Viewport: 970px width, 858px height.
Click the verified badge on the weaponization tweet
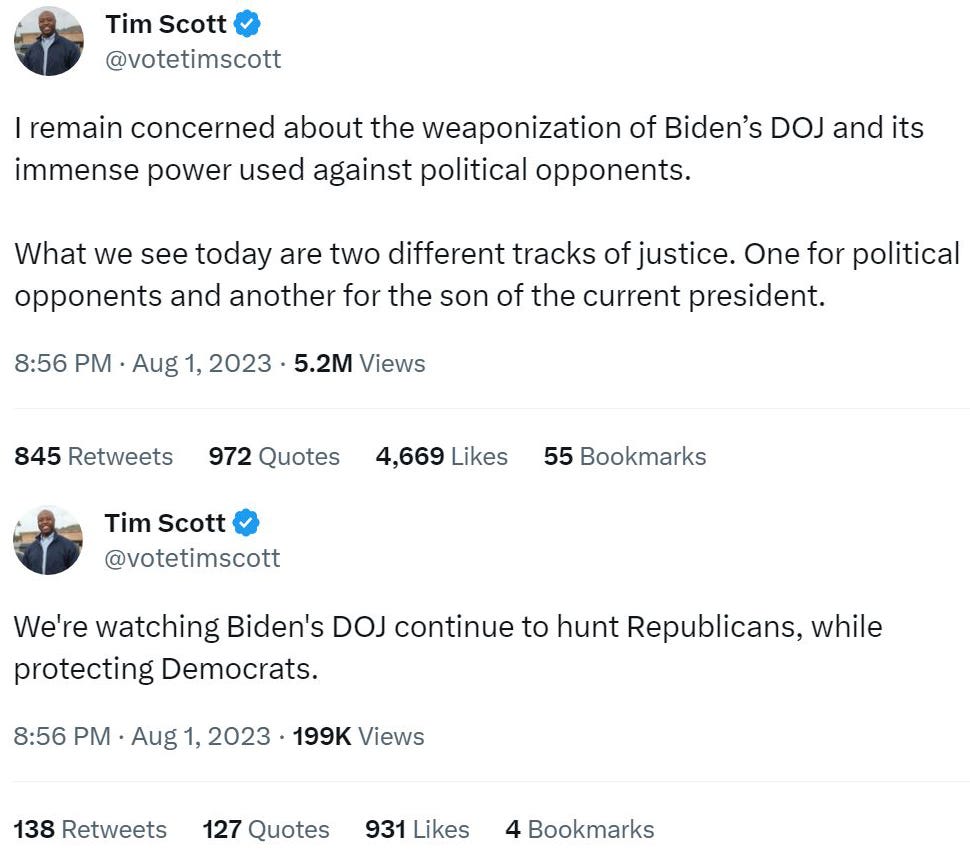247,23
